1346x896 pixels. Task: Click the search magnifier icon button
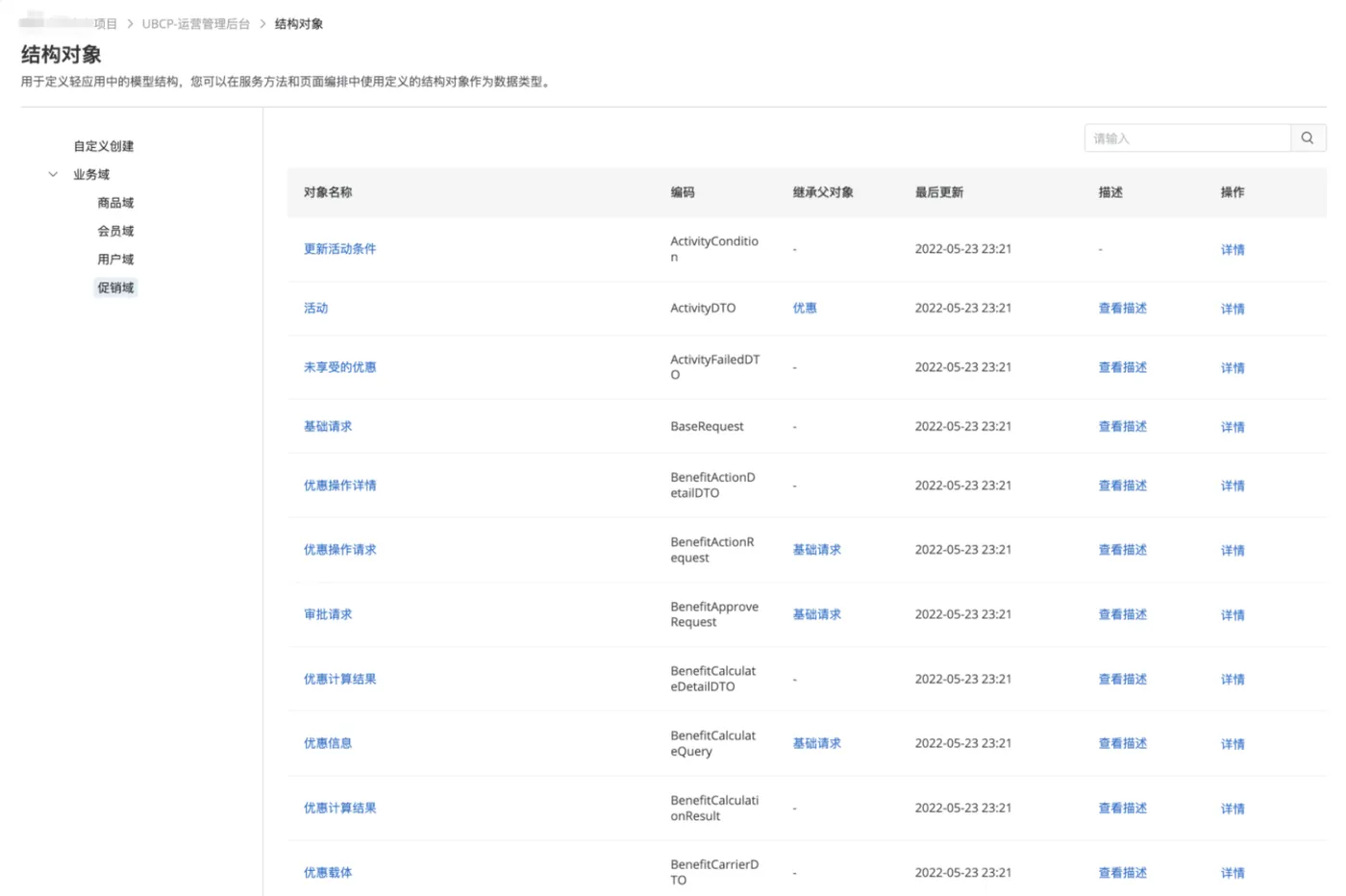[1308, 138]
